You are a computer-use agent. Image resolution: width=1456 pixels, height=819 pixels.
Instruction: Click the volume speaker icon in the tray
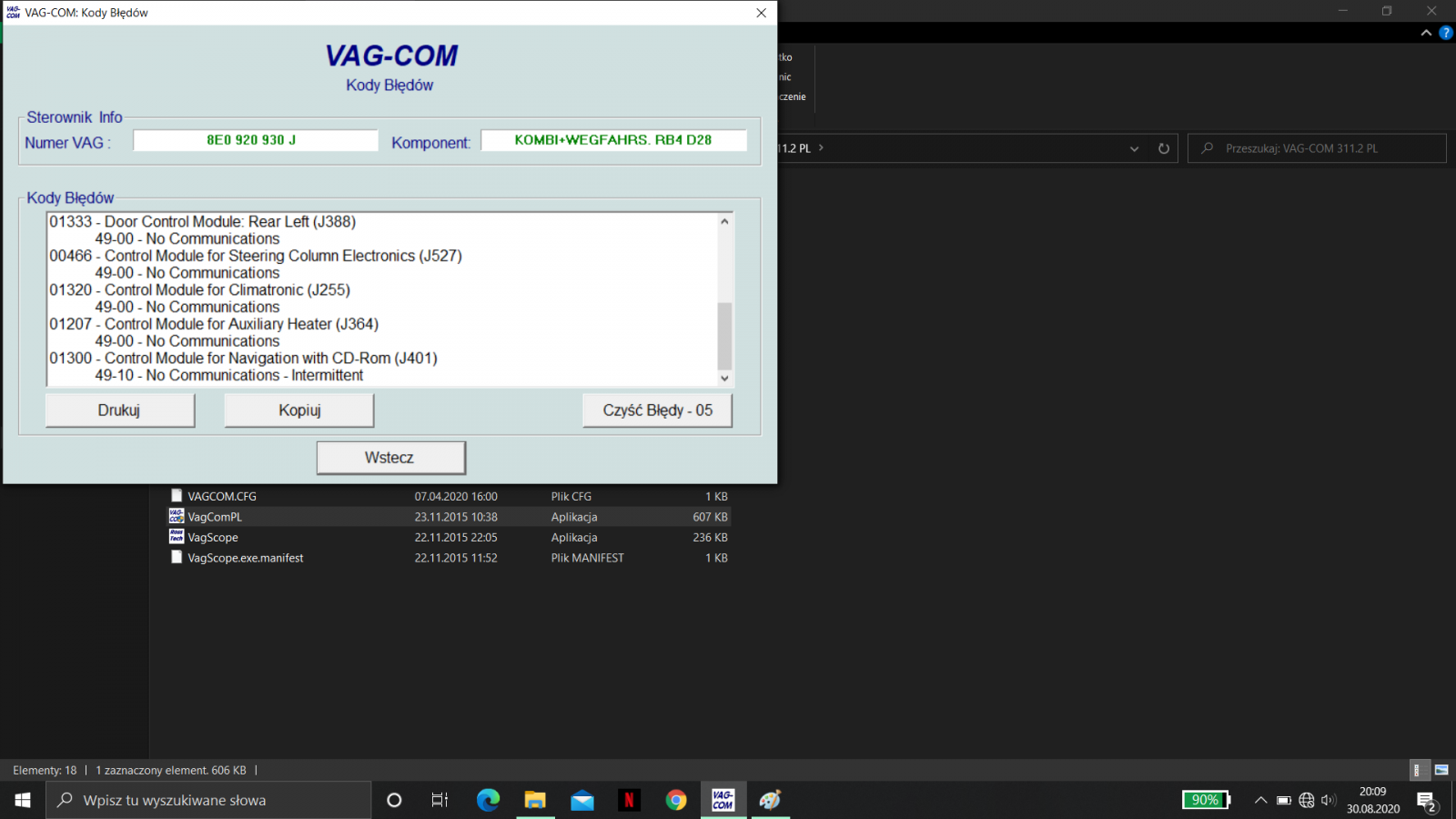1329,800
